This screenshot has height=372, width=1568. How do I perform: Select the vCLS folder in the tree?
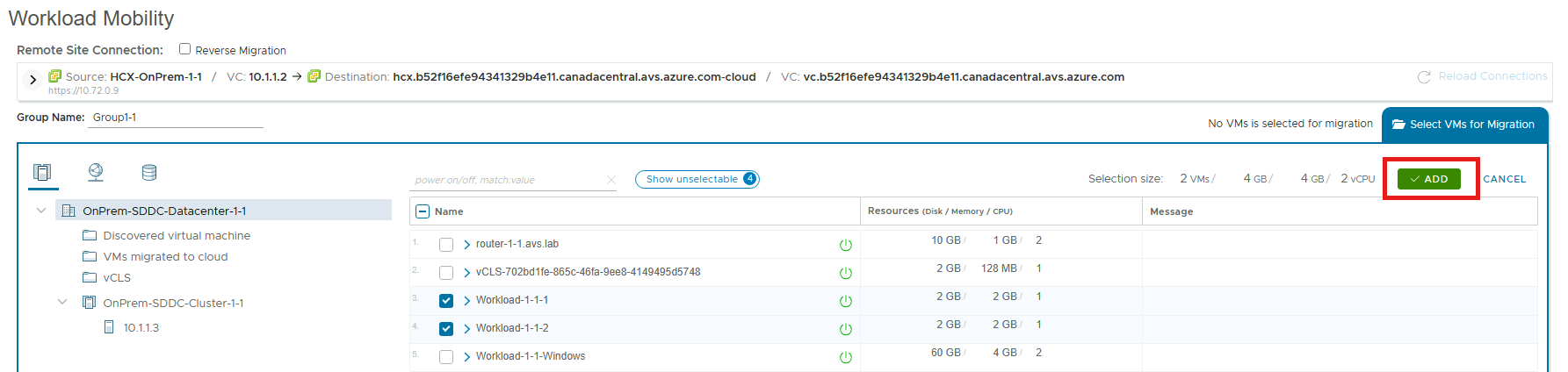click(117, 277)
